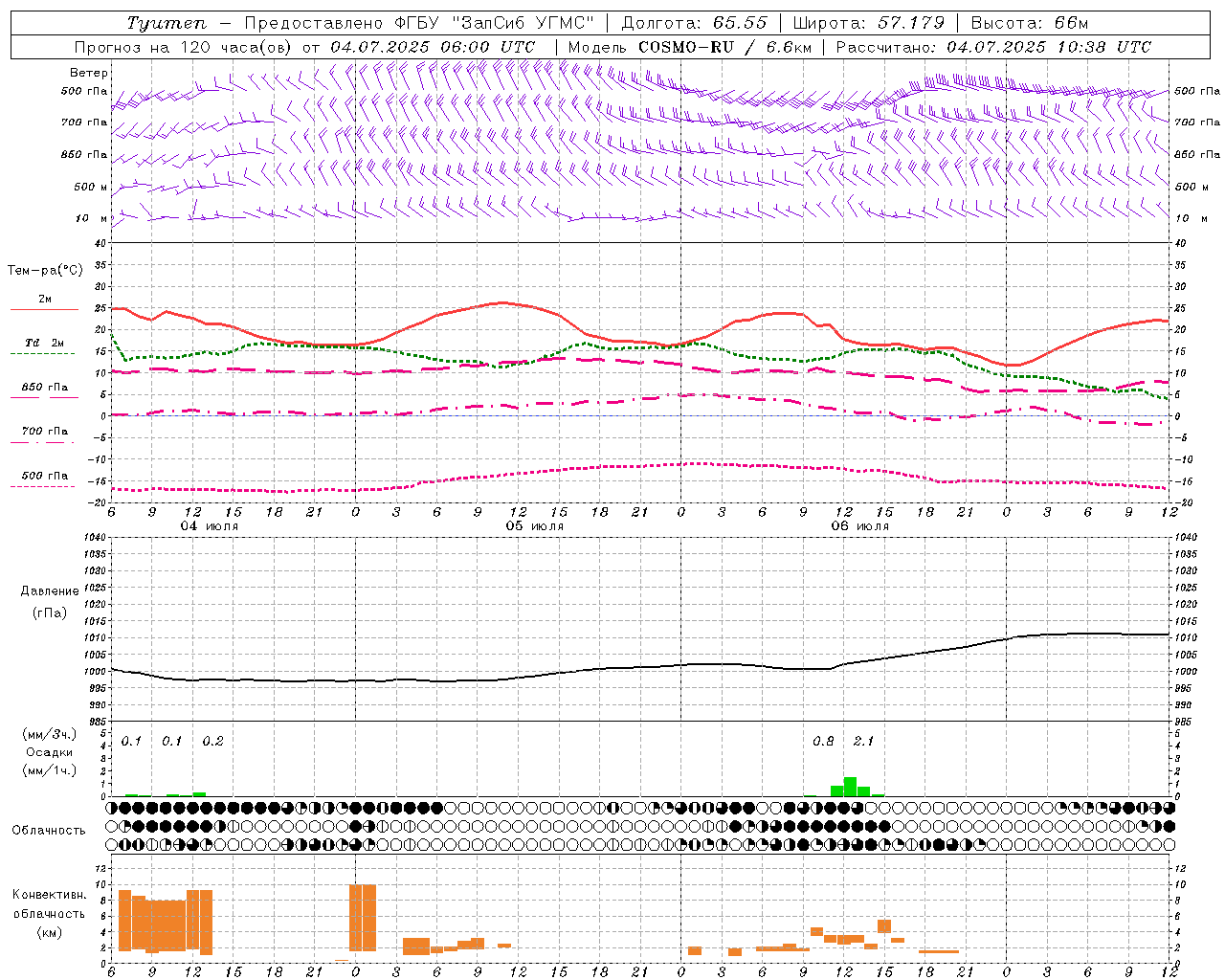Viewport: 1225px width, 980px height.
Task: Click the dash-dot "700 гПа" temperature legend line
Action: [x=42, y=442]
